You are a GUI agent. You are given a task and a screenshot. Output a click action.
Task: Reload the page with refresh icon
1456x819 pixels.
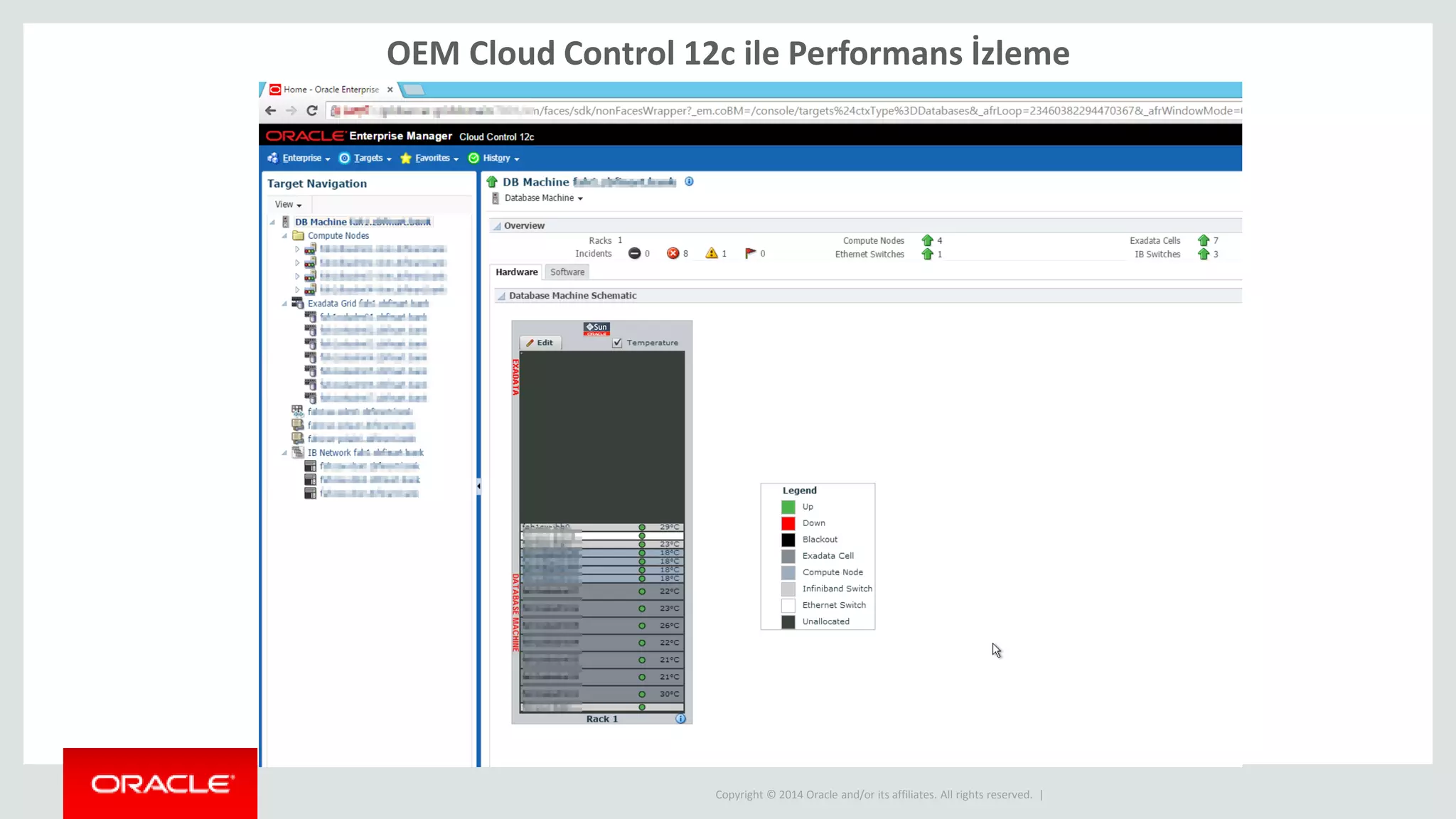312,110
